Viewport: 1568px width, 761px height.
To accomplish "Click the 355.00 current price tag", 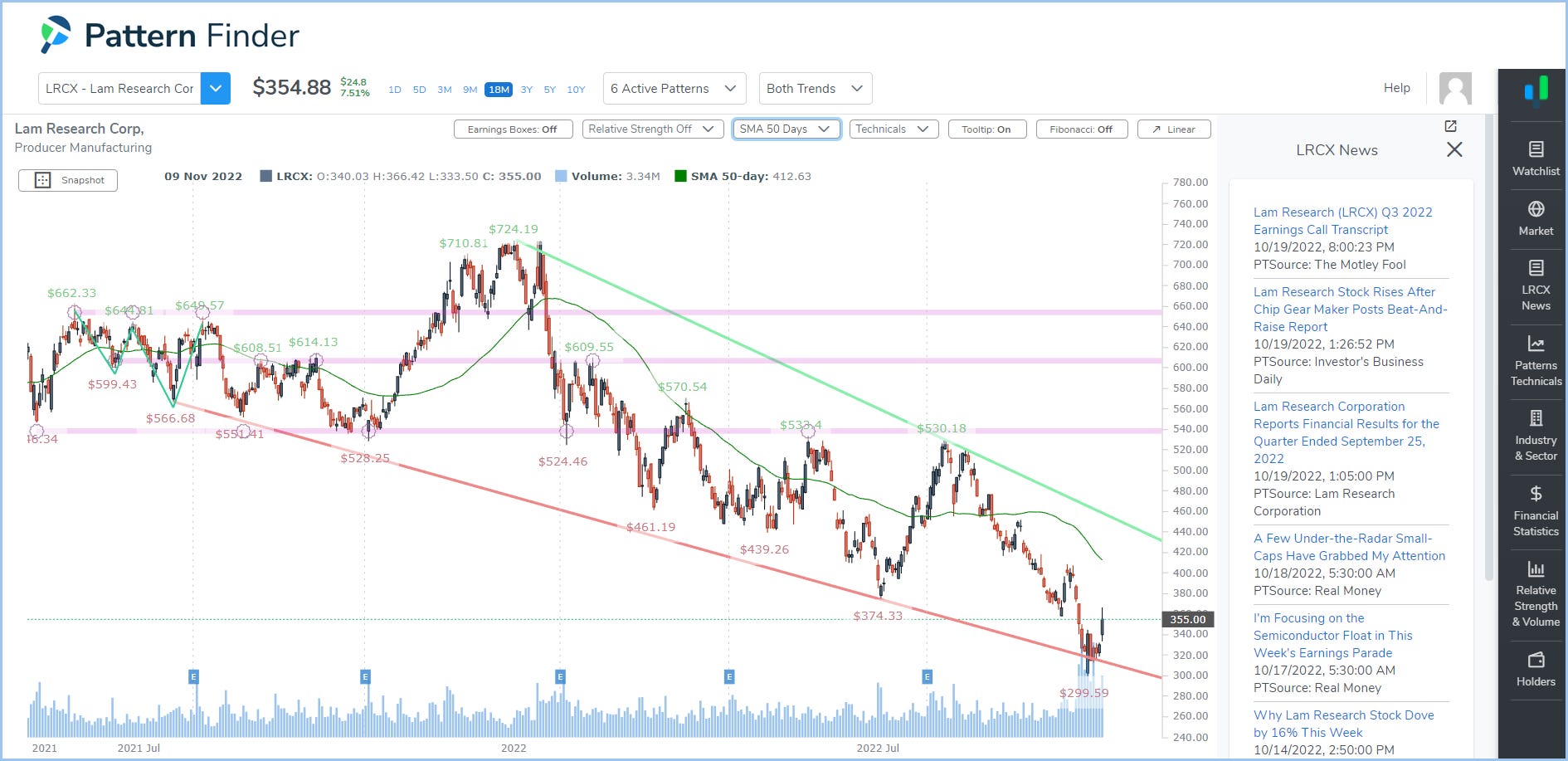I will (1187, 619).
